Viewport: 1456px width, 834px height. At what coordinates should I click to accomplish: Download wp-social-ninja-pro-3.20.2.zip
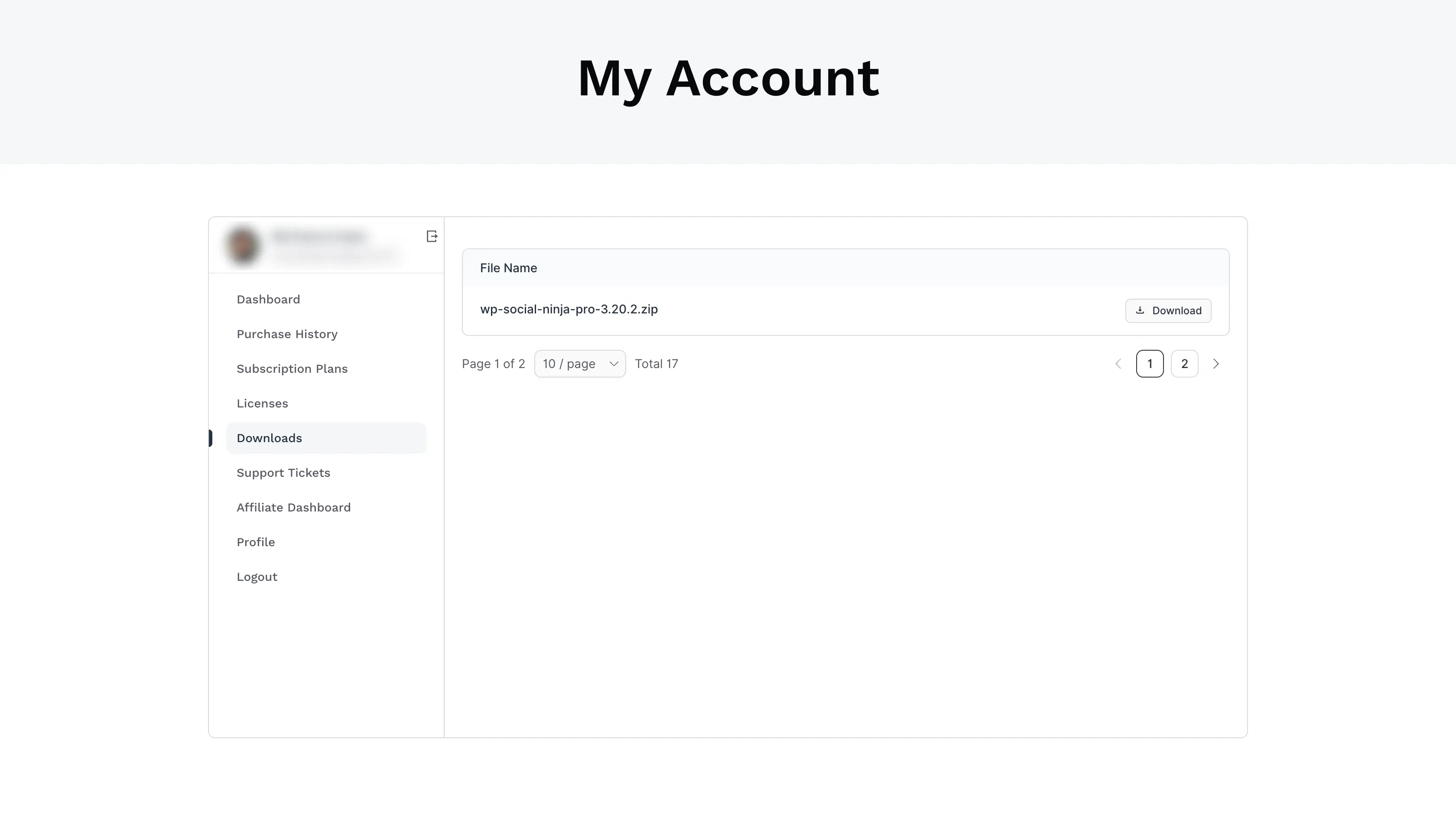coord(1168,310)
